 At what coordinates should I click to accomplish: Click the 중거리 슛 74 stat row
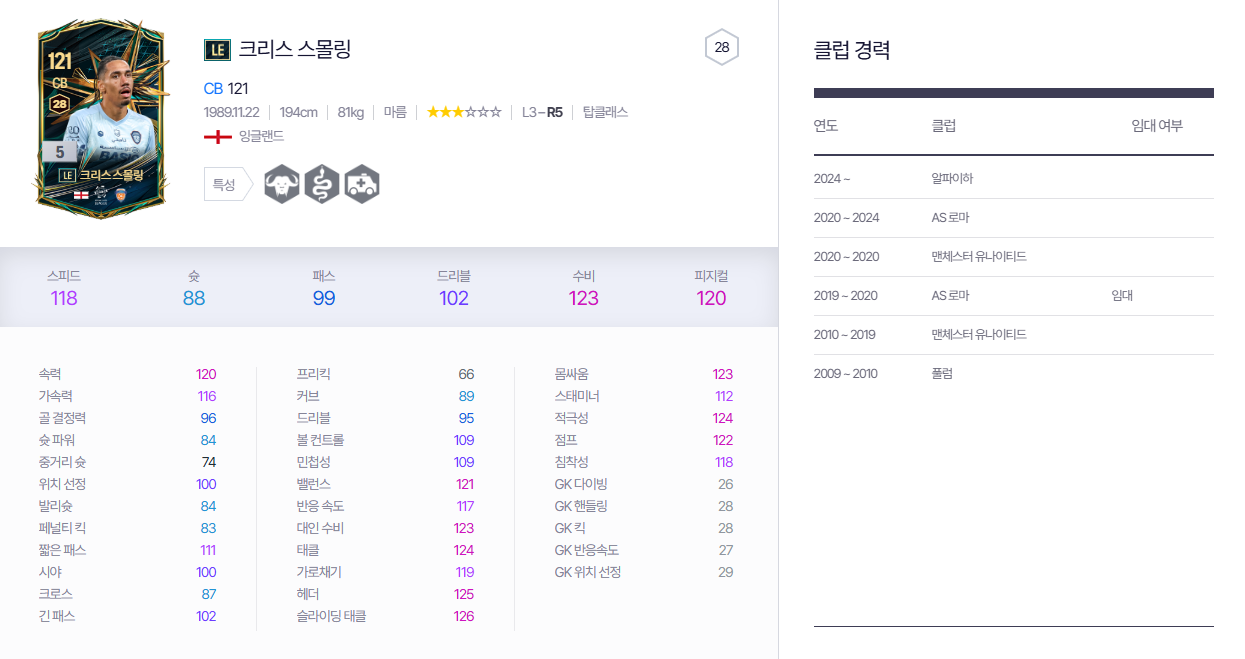pos(127,462)
